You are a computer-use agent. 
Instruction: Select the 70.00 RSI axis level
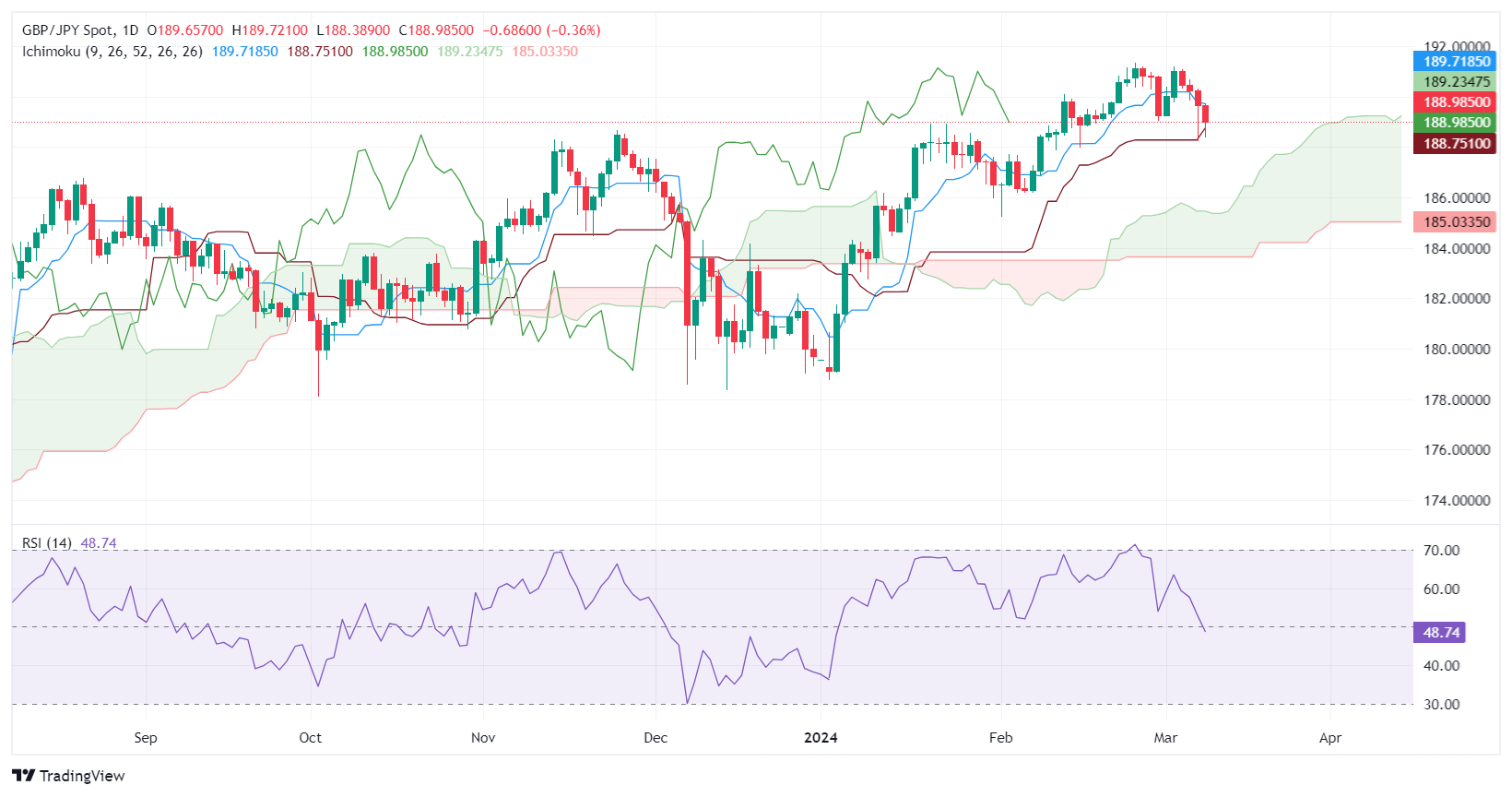pos(1441,551)
